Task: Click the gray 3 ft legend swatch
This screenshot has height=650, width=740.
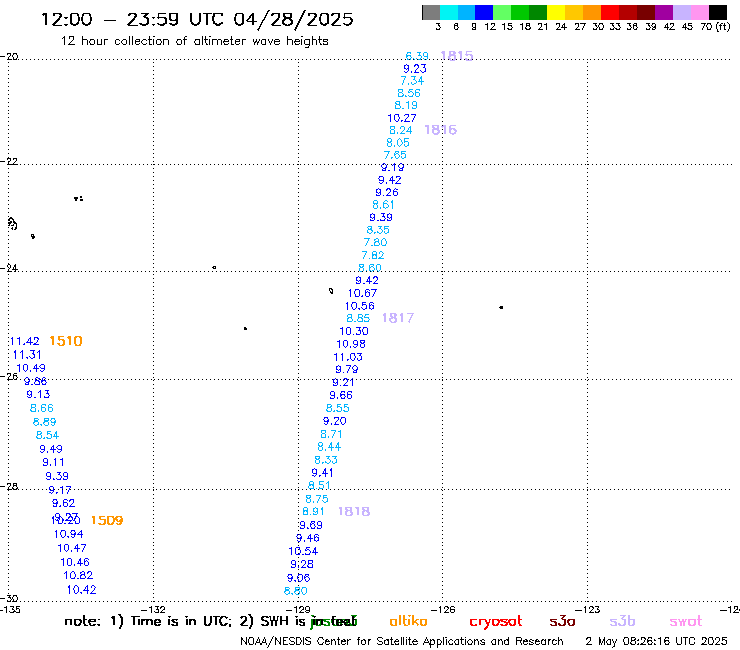Action: tap(431, 12)
